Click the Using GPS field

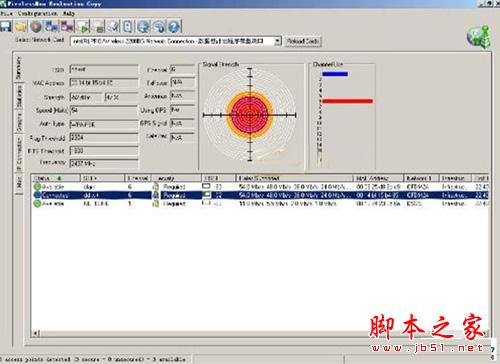tap(182, 110)
